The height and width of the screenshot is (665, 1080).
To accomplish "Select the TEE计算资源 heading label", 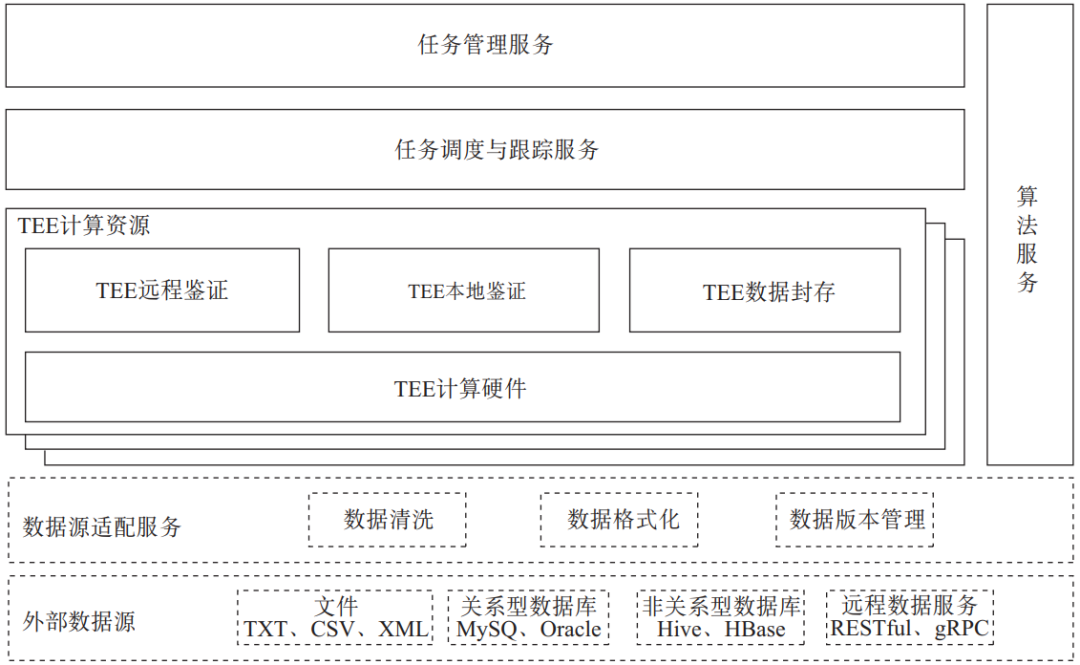I will point(84,225).
